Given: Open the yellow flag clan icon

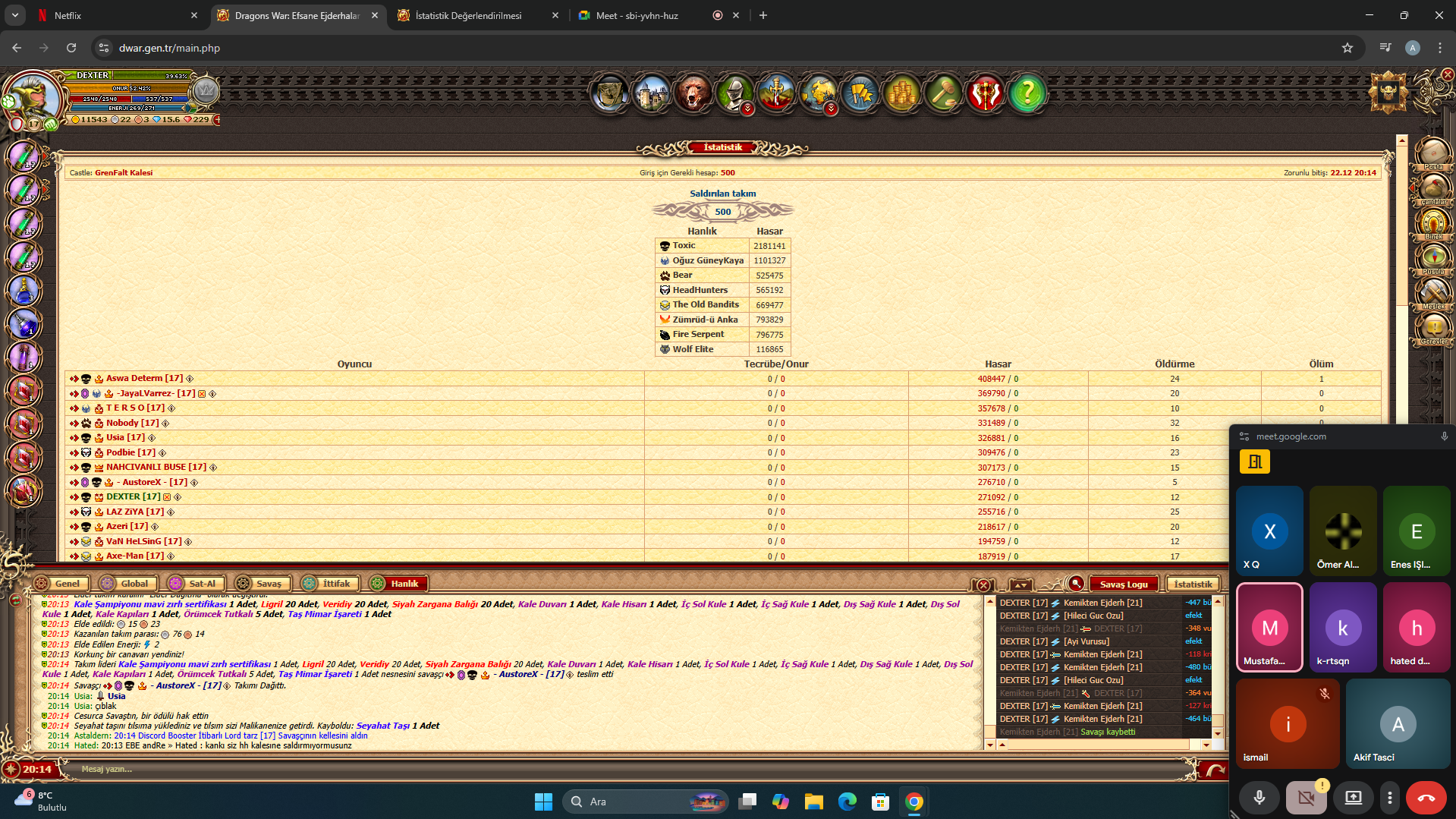Looking at the screenshot, I should (x=860, y=94).
